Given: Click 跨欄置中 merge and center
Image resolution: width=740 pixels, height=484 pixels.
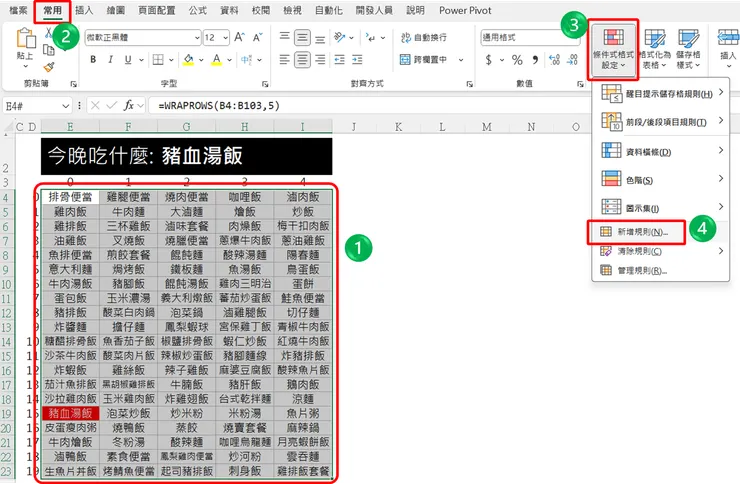Looking at the screenshot, I should click(x=424, y=59).
